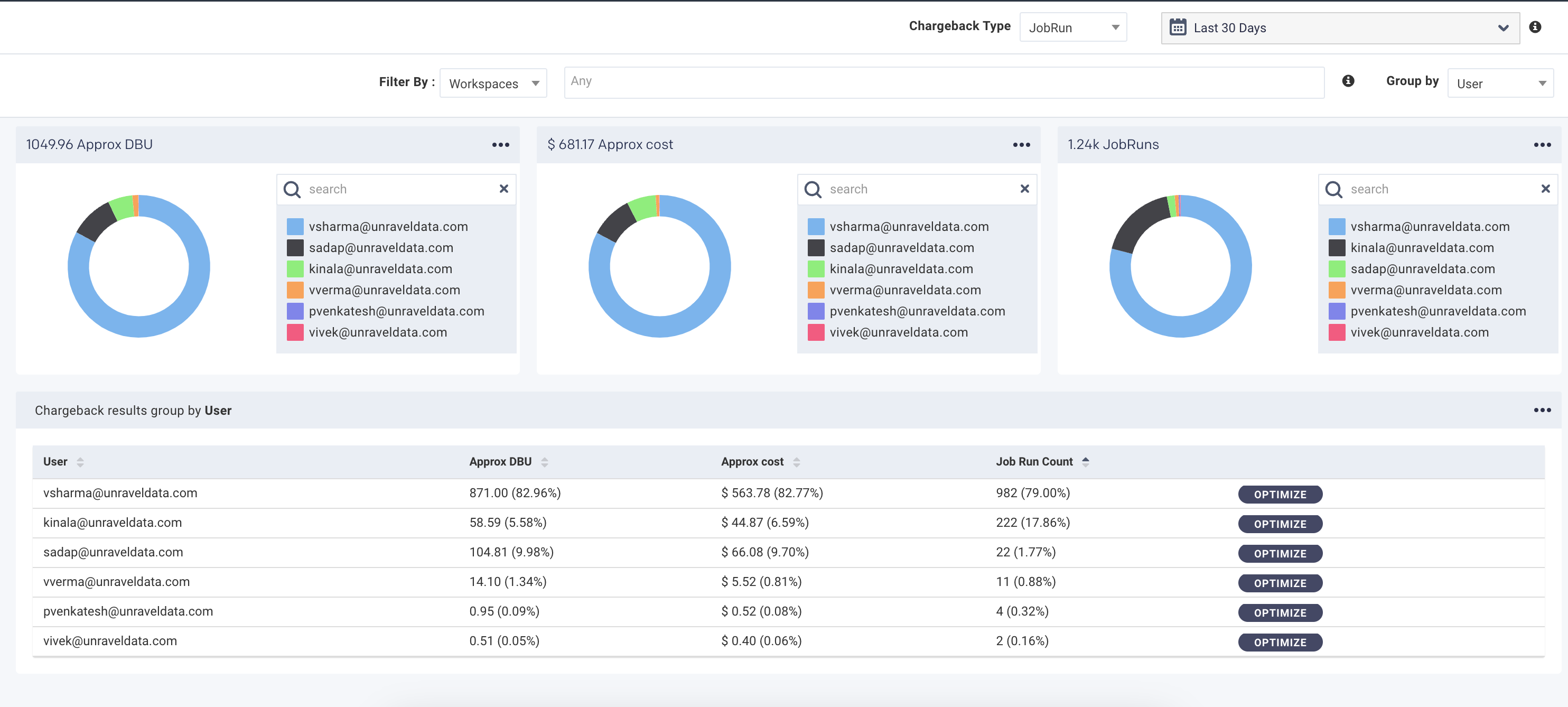
Task: Open the Chargeback results table three-dot menu
Action: click(1542, 411)
